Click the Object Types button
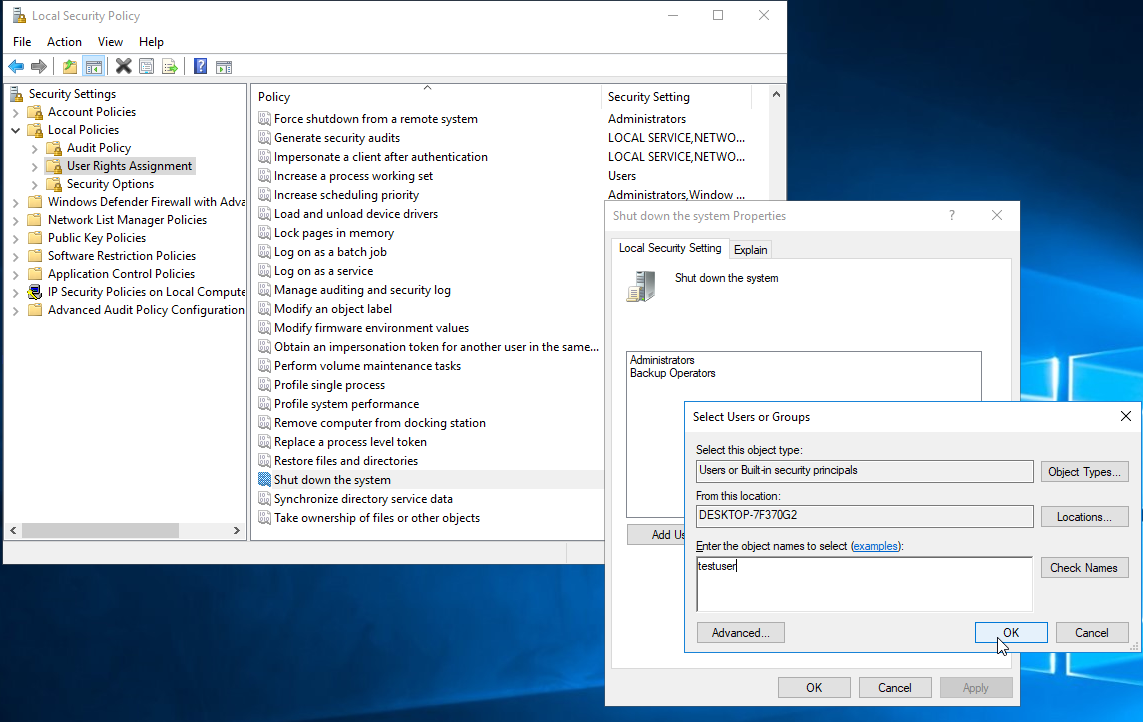Image resolution: width=1143 pixels, height=722 pixels. [x=1084, y=472]
